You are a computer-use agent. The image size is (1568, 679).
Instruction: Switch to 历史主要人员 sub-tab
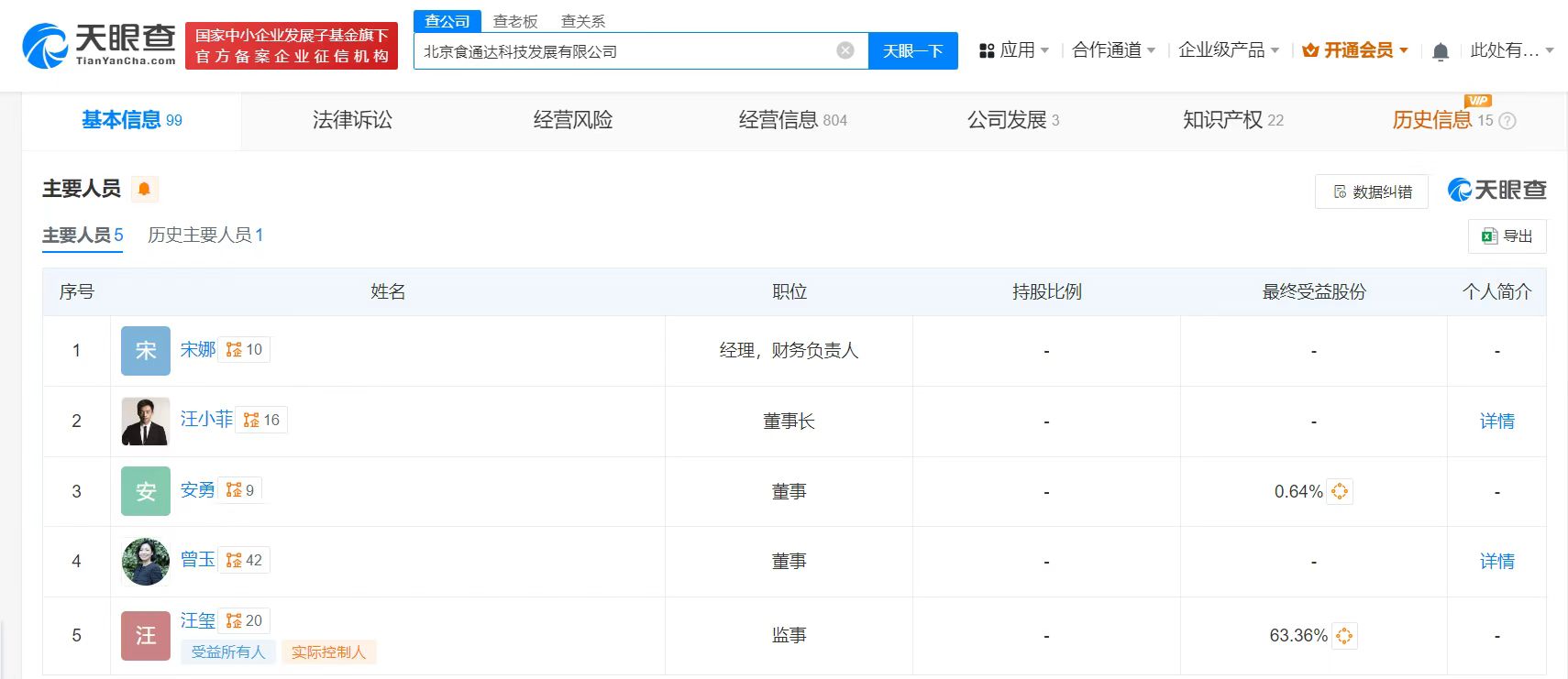point(205,235)
